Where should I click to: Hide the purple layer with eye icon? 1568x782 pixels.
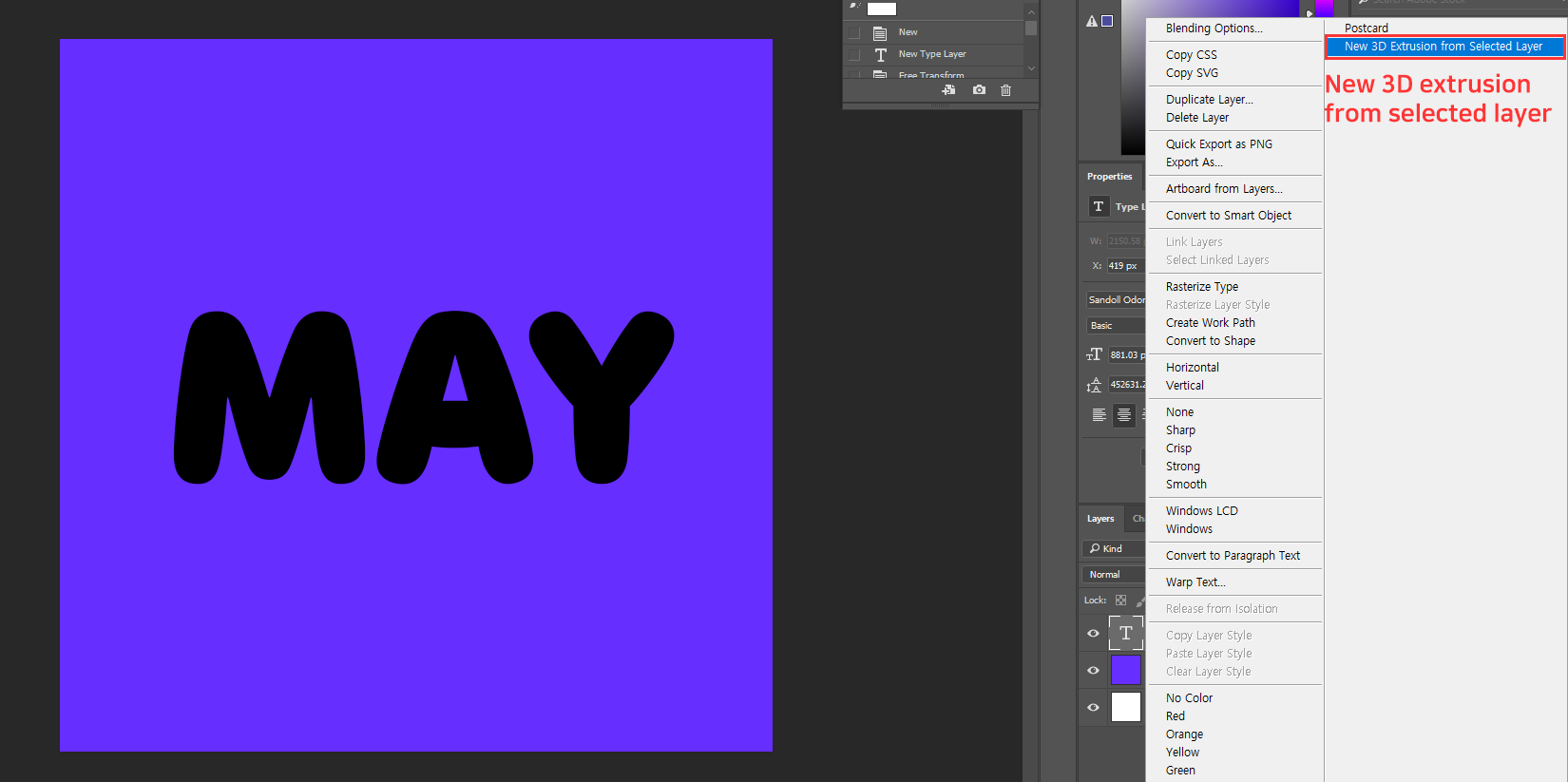1093,670
